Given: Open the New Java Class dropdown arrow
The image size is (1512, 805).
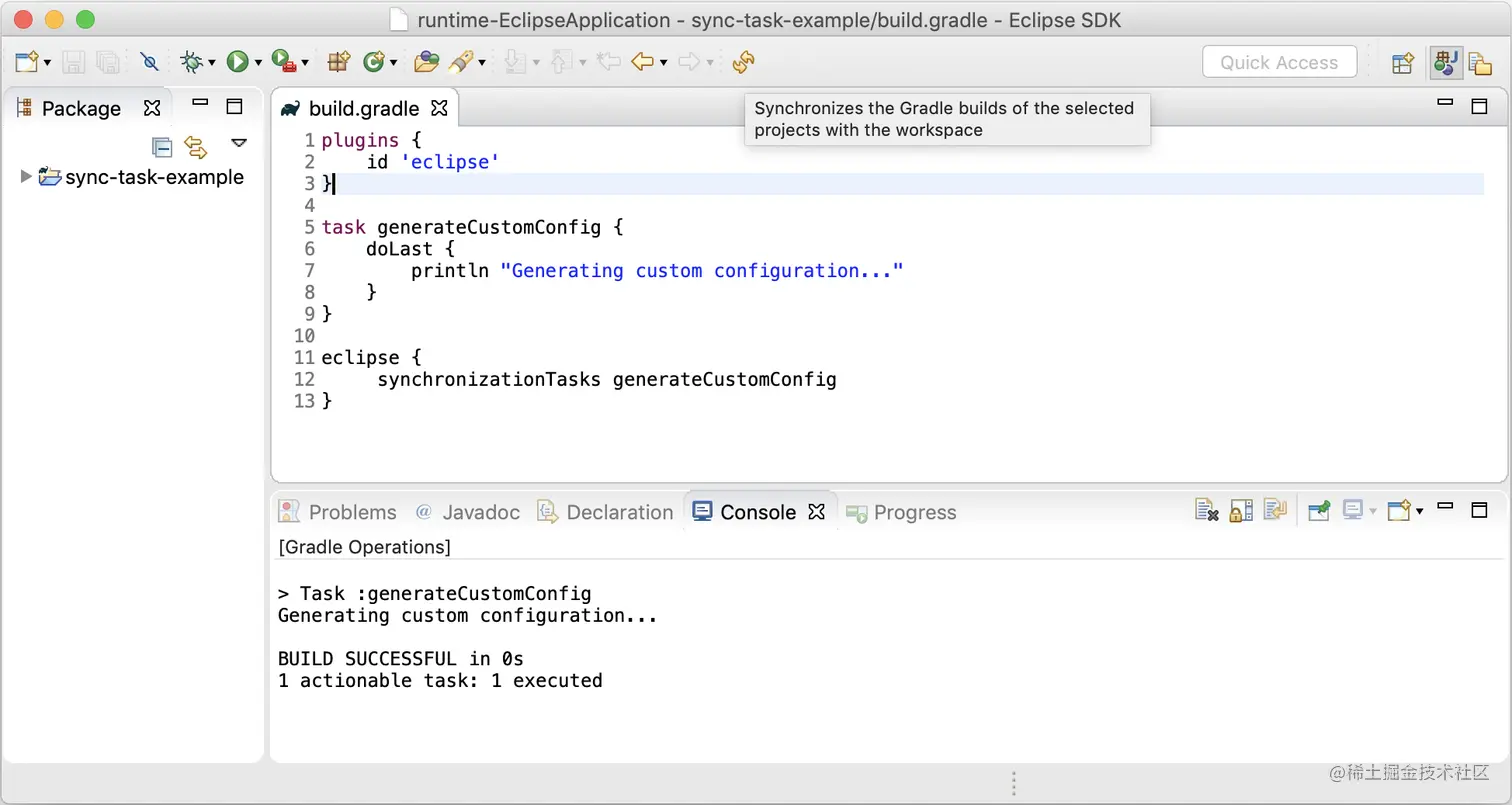Looking at the screenshot, I should tap(393, 63).
